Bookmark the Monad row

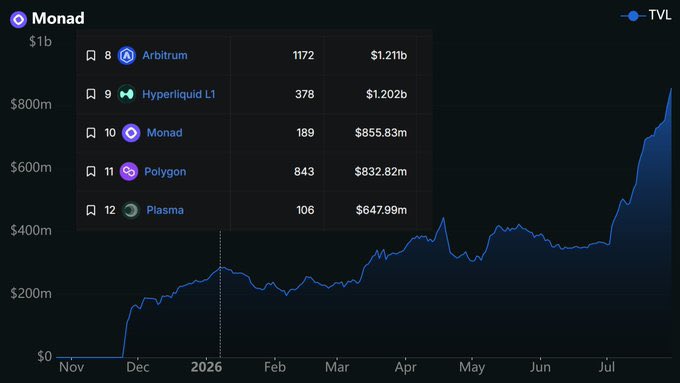(x=91, y=133)
